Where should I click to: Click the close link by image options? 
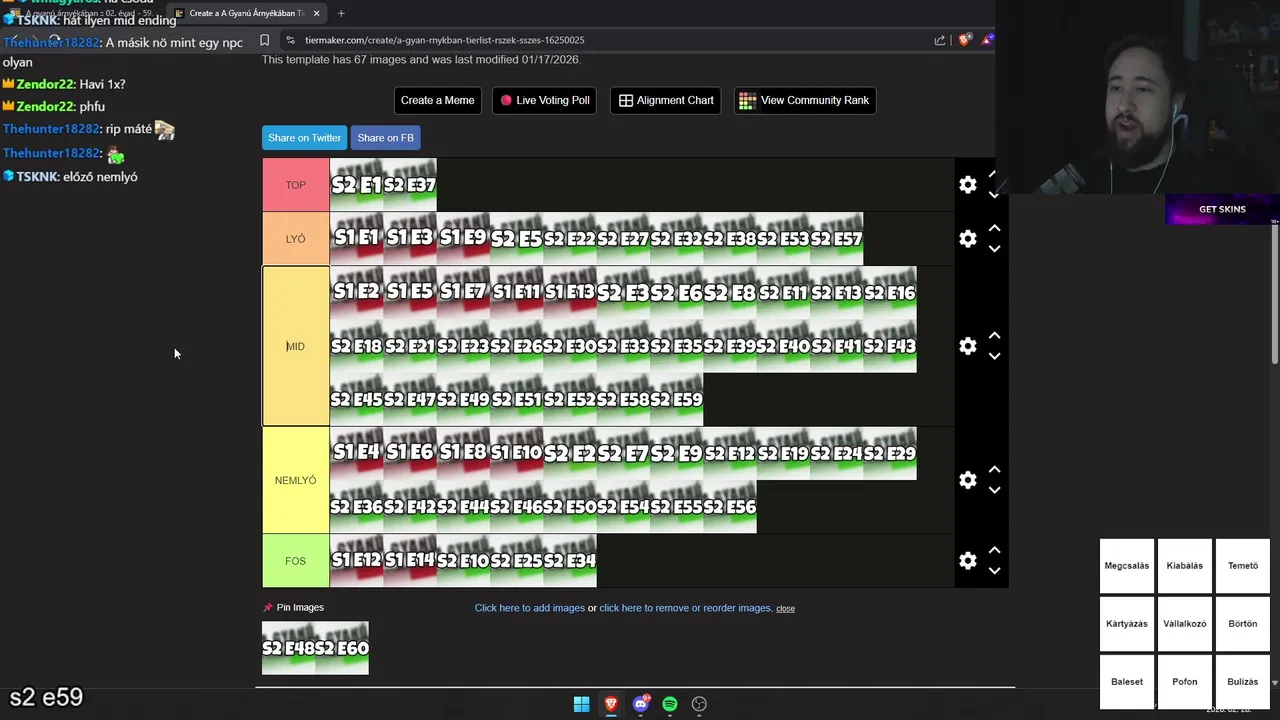786,608
